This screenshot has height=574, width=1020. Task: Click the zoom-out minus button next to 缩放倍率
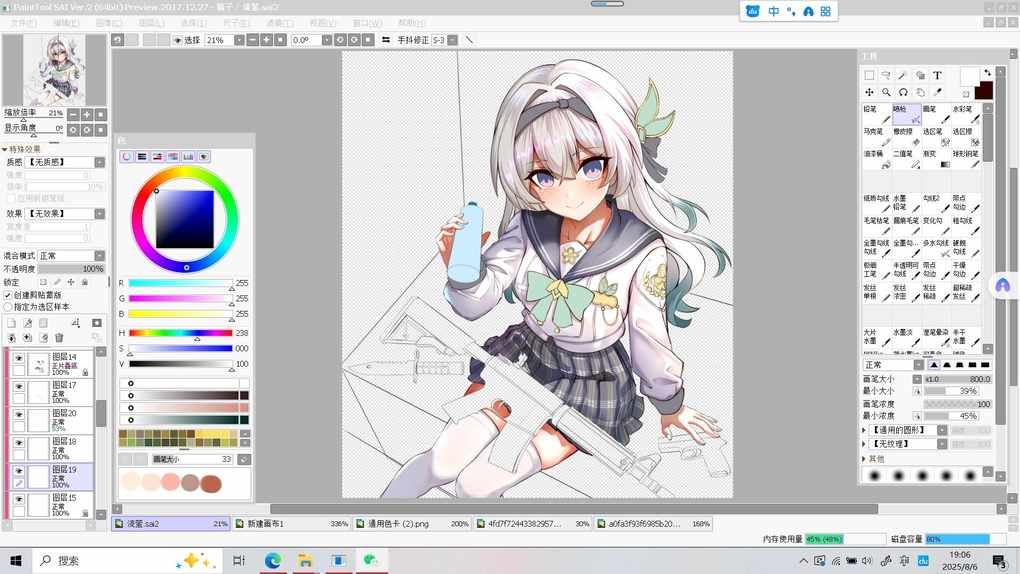click(x=74, y=115)
